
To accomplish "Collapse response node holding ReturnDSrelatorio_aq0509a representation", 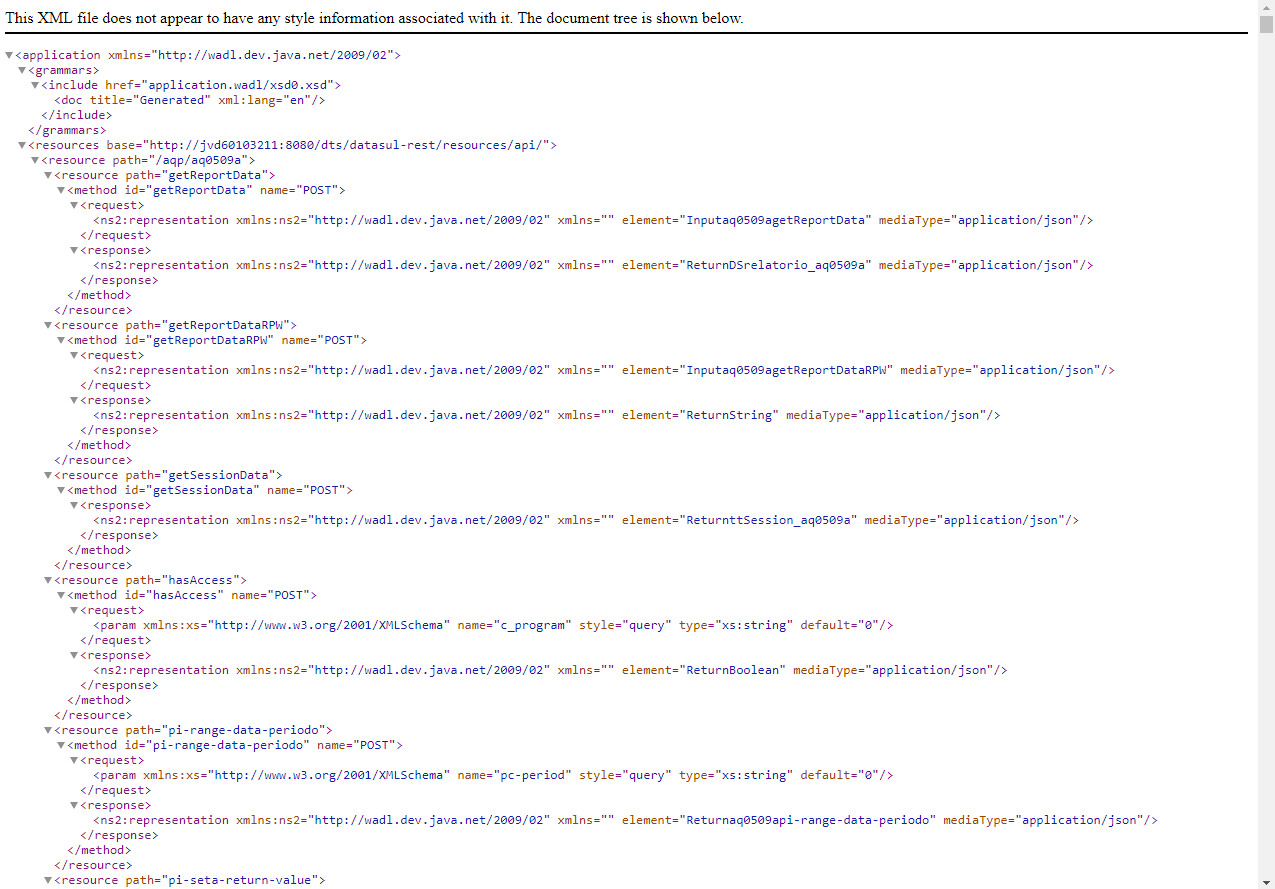I will 74,251.
